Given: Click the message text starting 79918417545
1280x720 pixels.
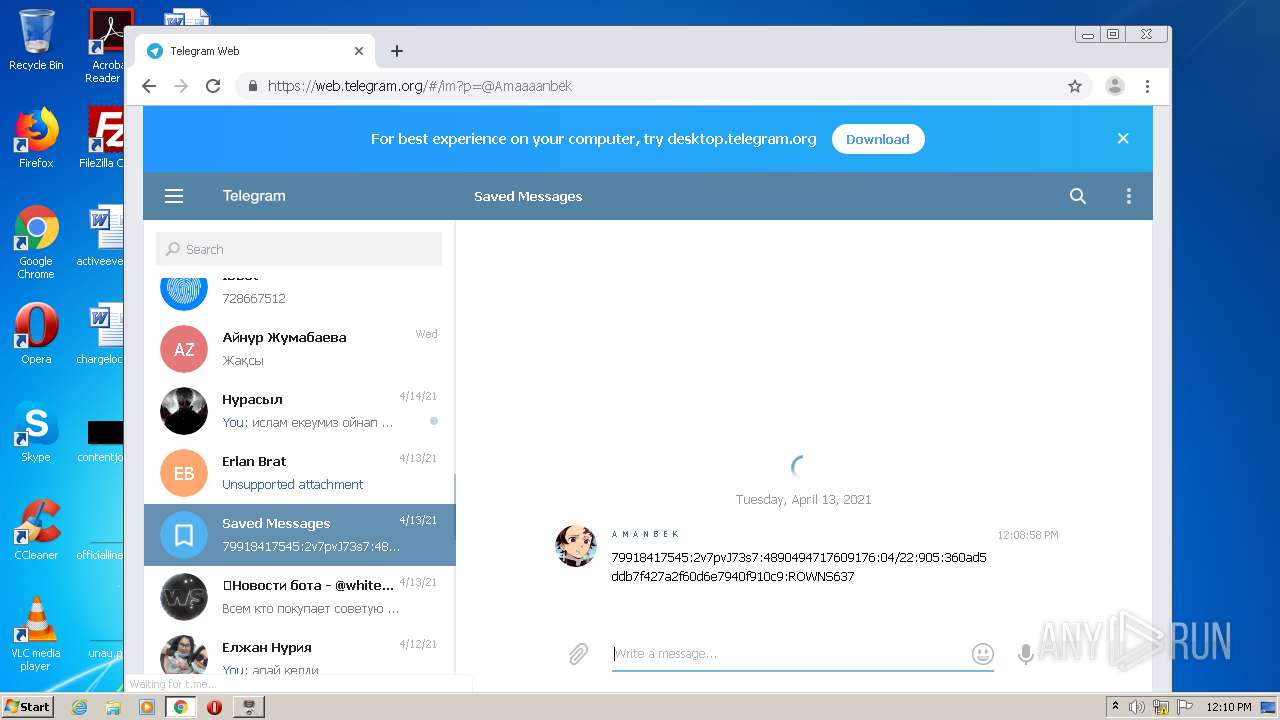Looking at the screenshot, I should coord(799,567).
